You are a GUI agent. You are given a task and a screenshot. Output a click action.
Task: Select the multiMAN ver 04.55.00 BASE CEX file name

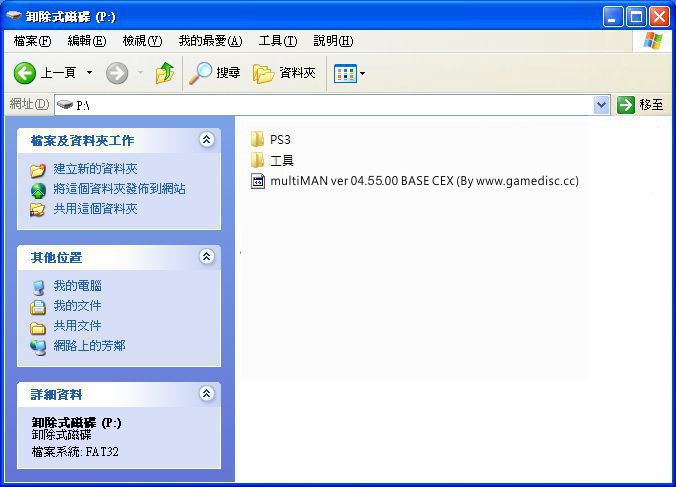tap(424, 181)
